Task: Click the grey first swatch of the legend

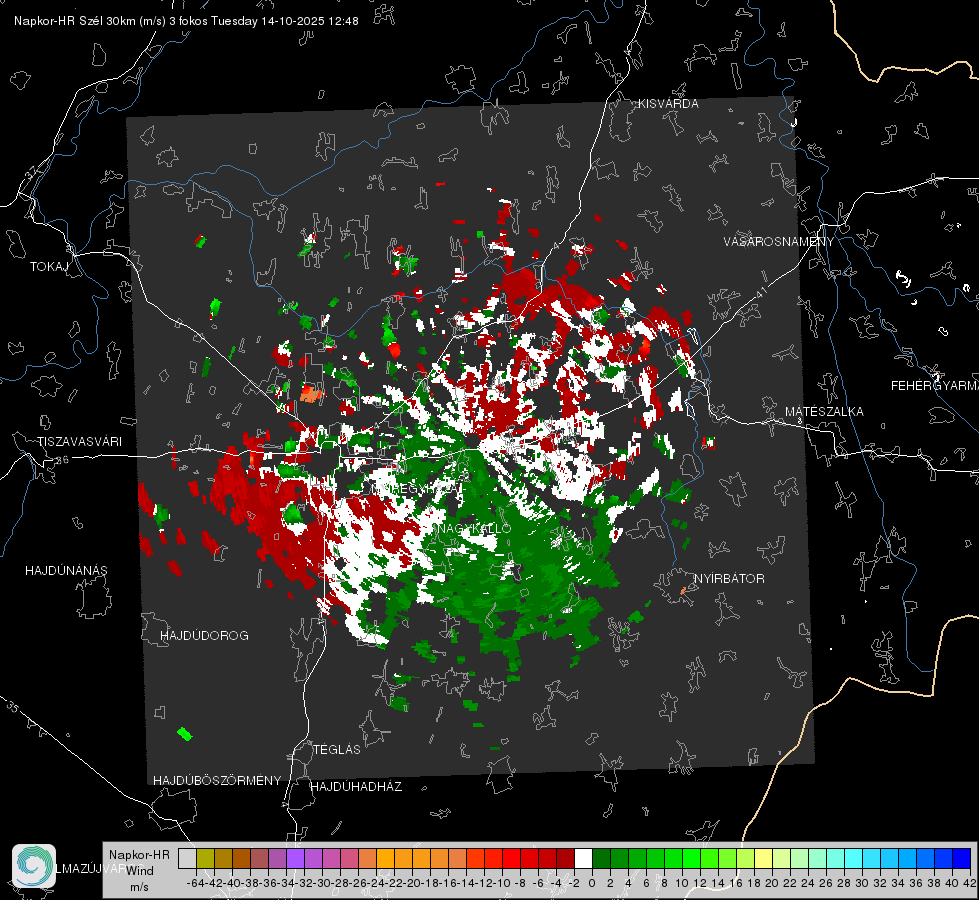Action: tap(187, 858)
